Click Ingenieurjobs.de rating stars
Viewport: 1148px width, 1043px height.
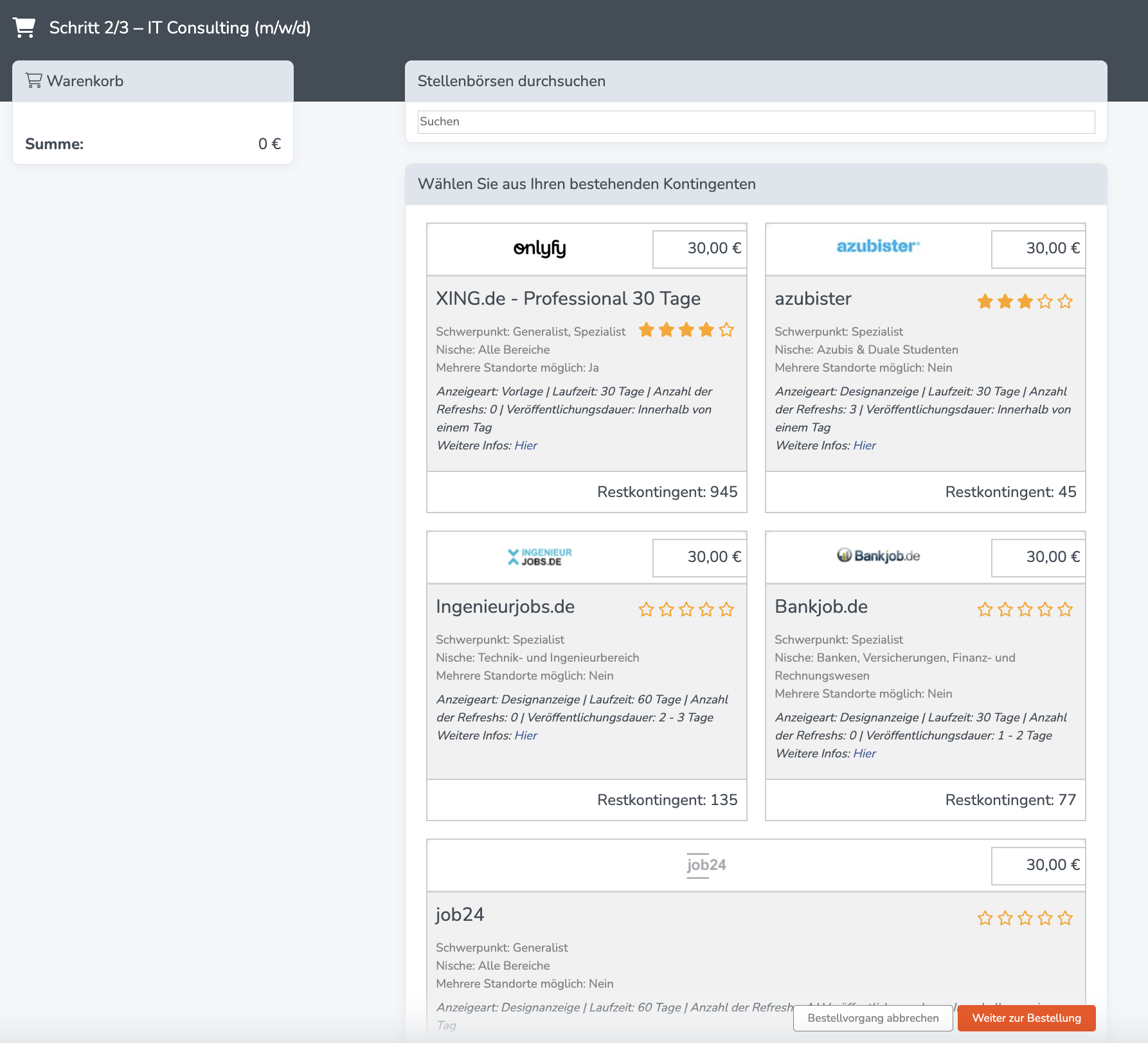point(686,609)
